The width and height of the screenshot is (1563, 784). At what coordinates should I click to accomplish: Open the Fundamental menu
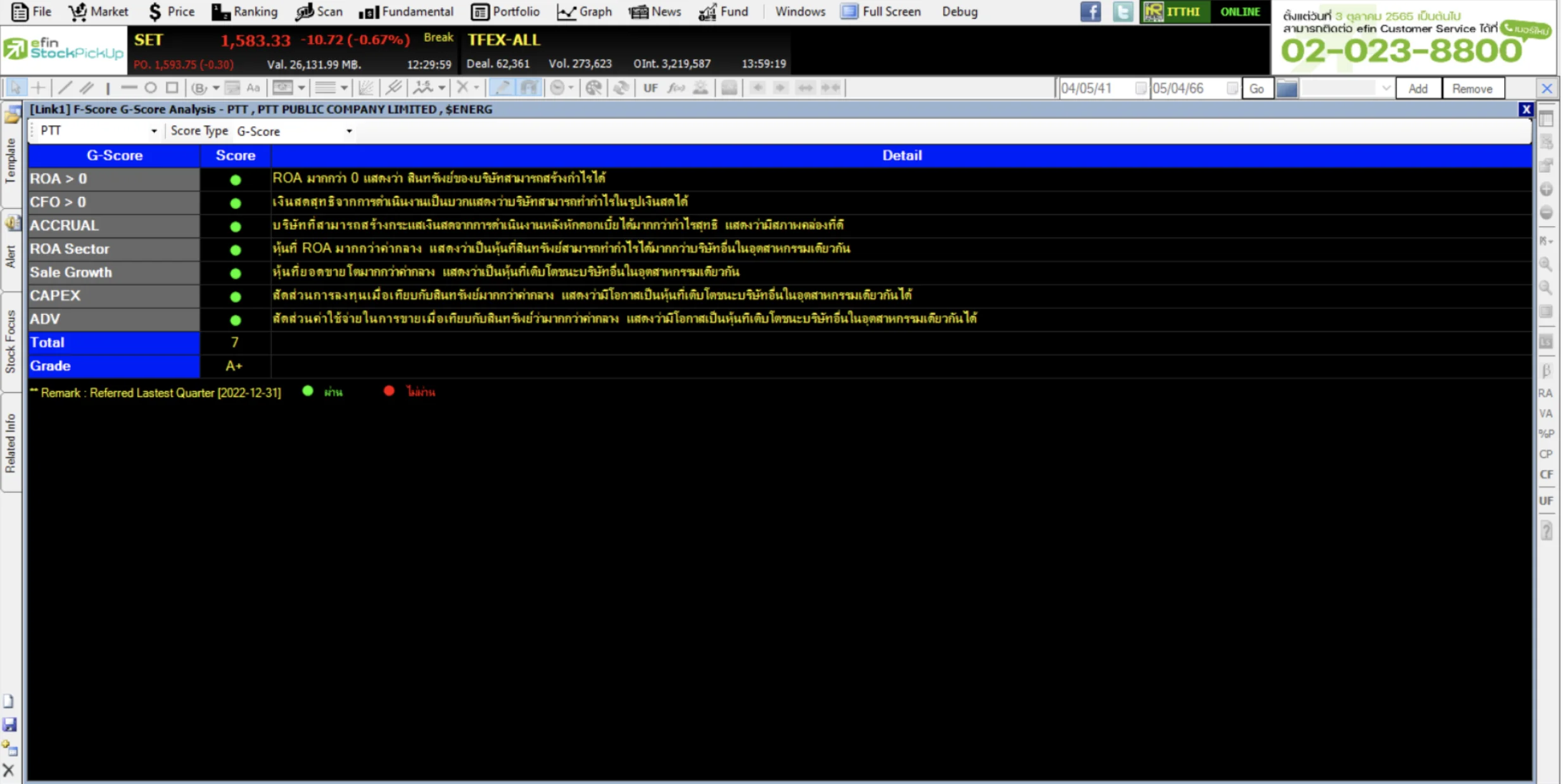coord(406,11)
